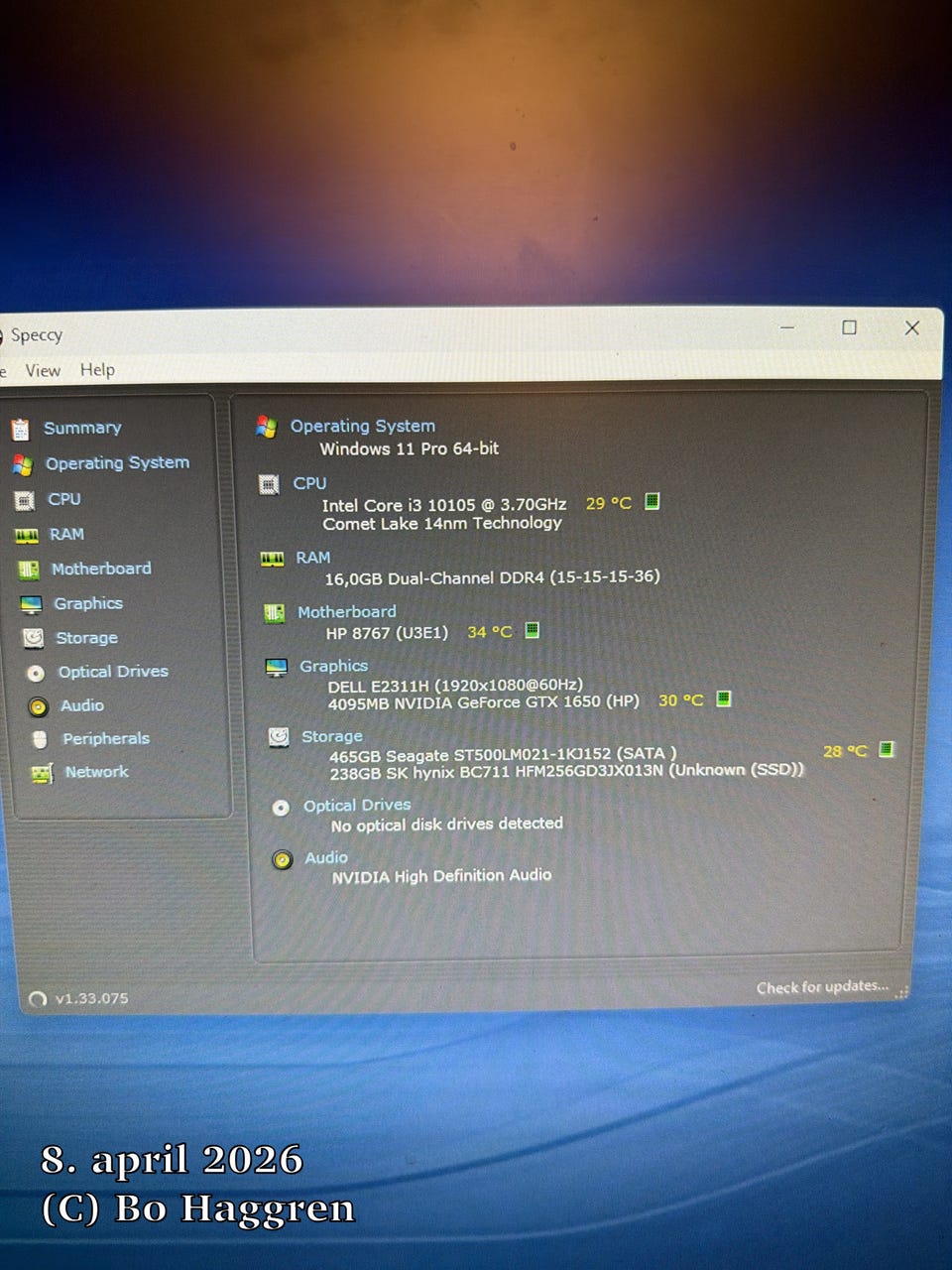Select Summary in the sidebar
The image size is (952, 1270).
82,428
